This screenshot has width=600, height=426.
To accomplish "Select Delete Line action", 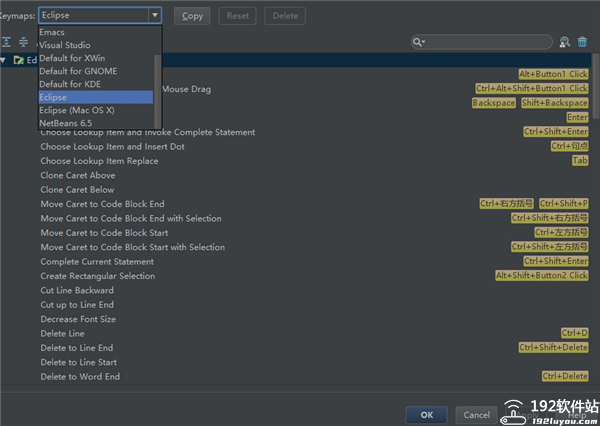I will [x=62, y=334].
